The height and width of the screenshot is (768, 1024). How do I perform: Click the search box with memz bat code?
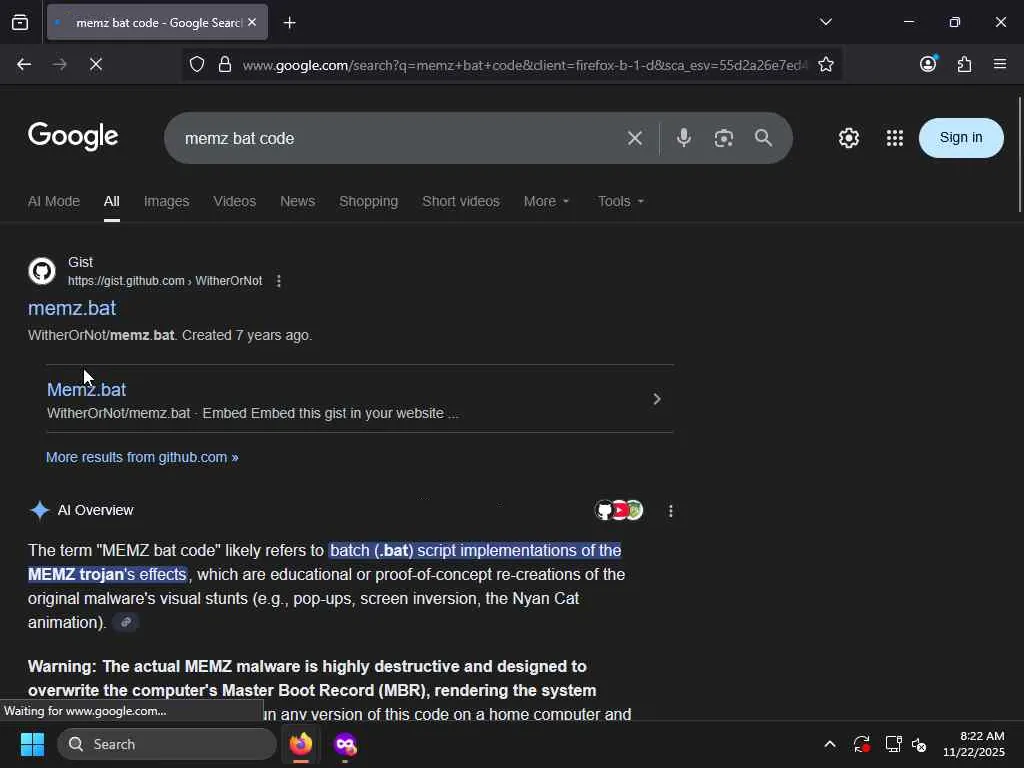pyautogui.click(x=398, y=138)
